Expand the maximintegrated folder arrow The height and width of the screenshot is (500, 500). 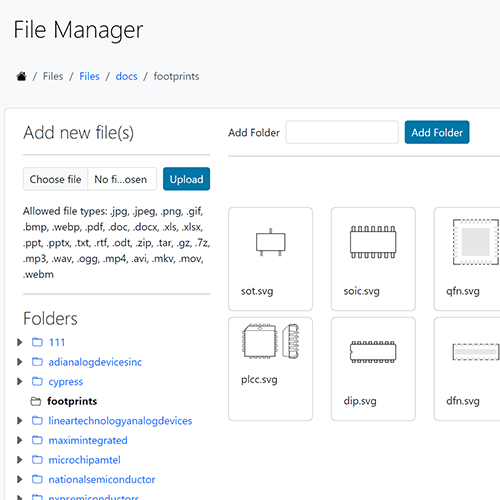[20, 440]
